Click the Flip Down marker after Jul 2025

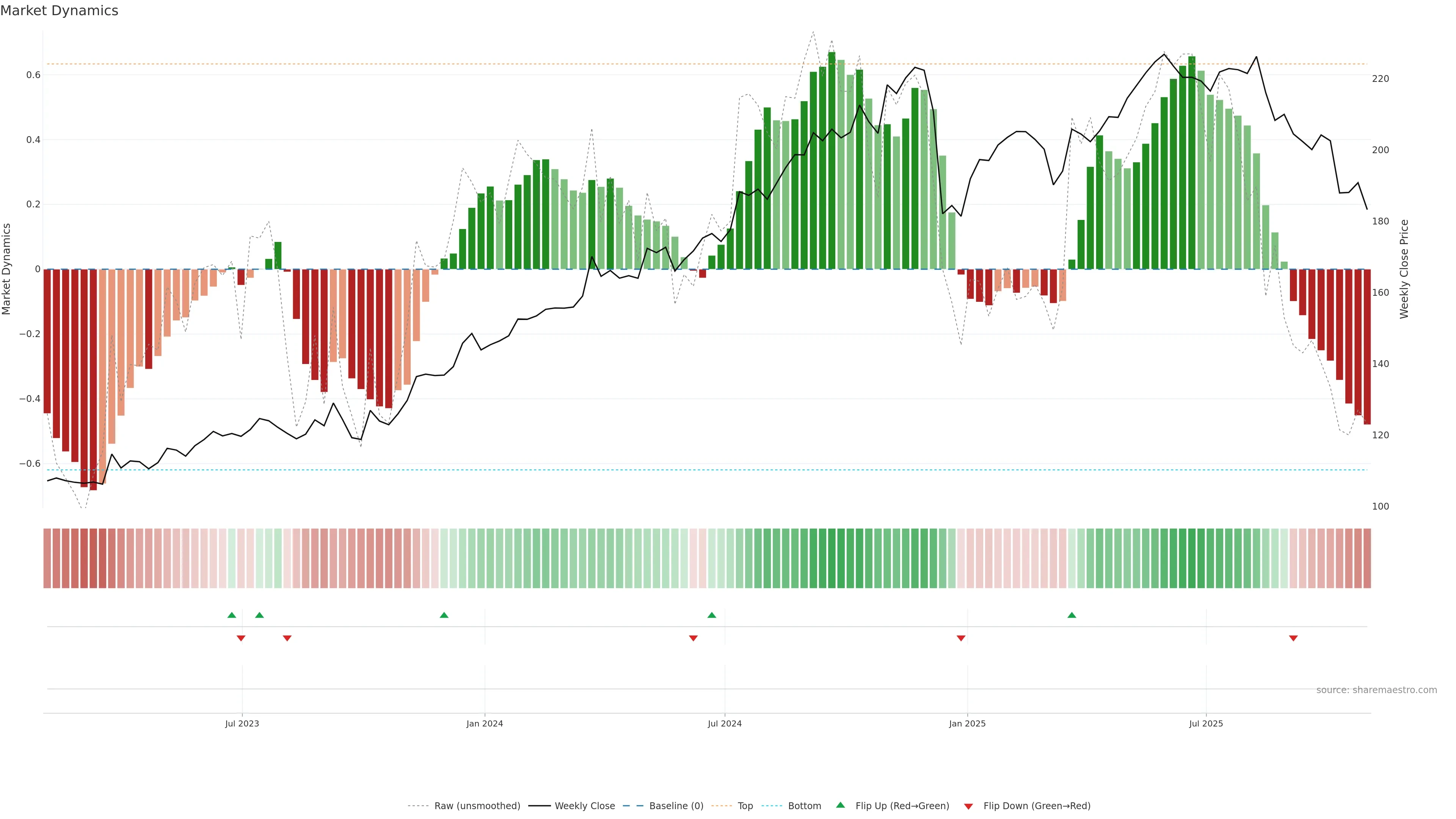[x=1293, y=638]
